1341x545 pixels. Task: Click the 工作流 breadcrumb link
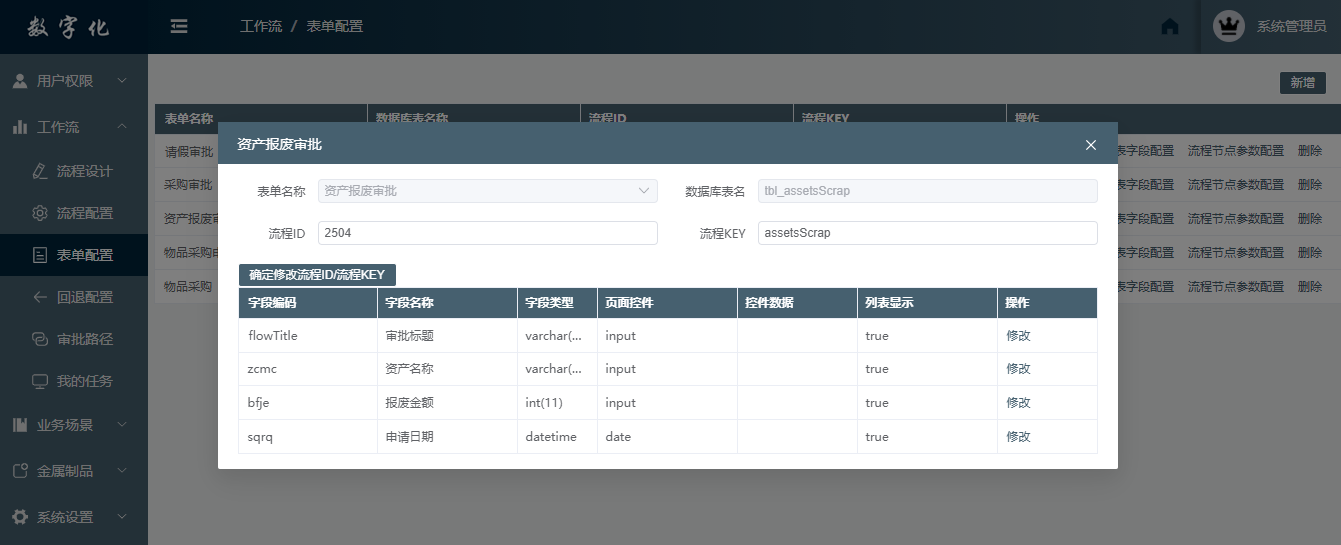tap(260, 26)
